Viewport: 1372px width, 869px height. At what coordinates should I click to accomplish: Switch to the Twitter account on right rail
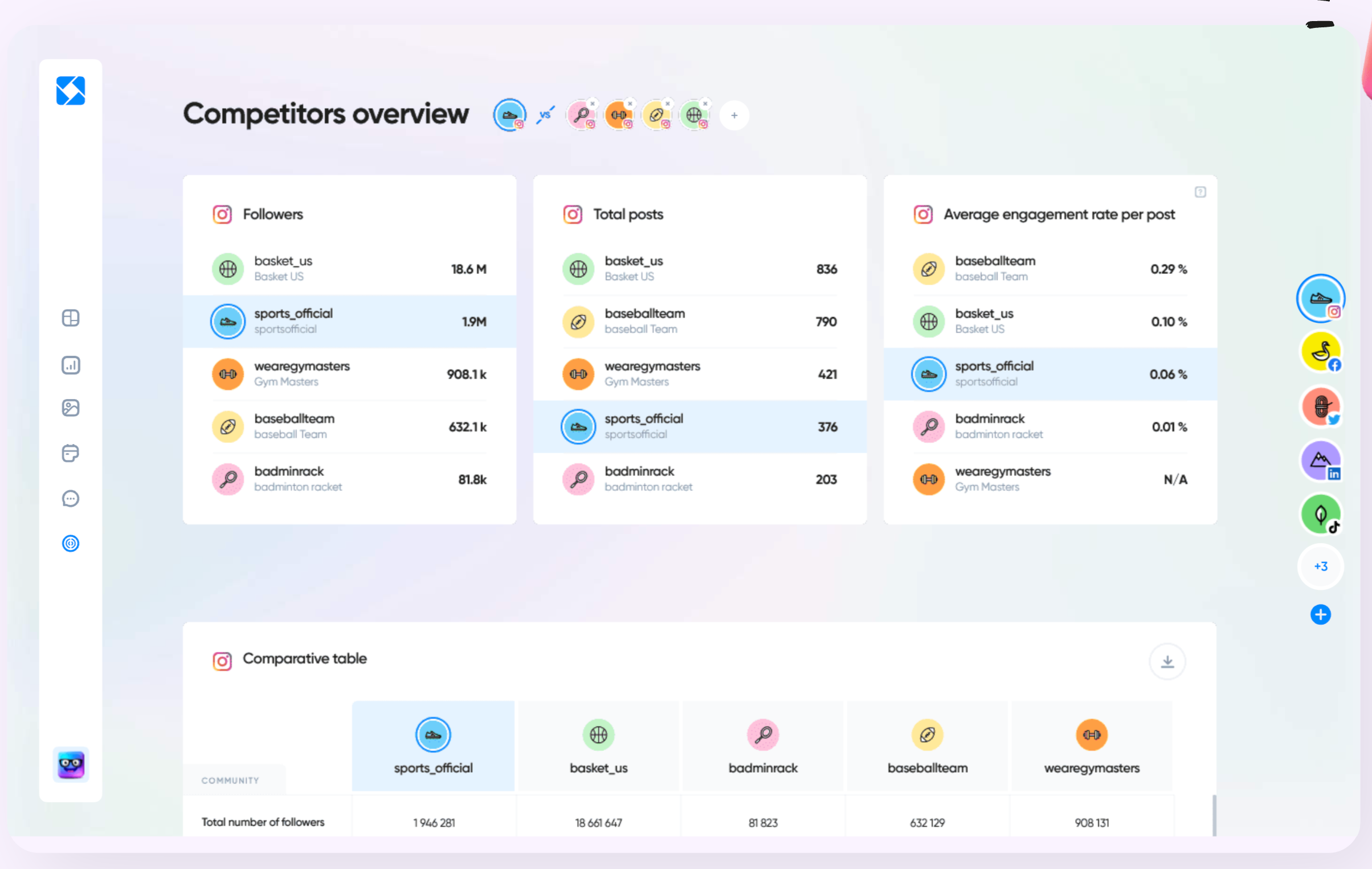coord(1321,407)
